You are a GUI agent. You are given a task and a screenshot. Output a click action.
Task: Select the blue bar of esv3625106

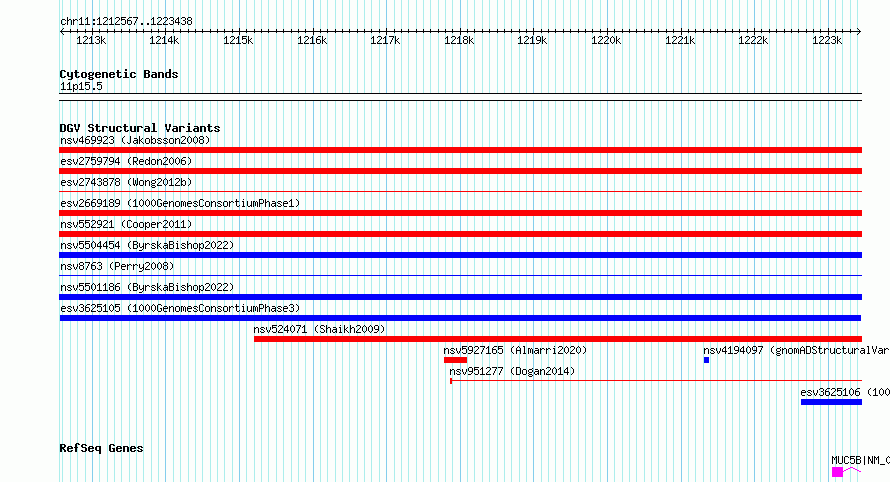(832, 402)
